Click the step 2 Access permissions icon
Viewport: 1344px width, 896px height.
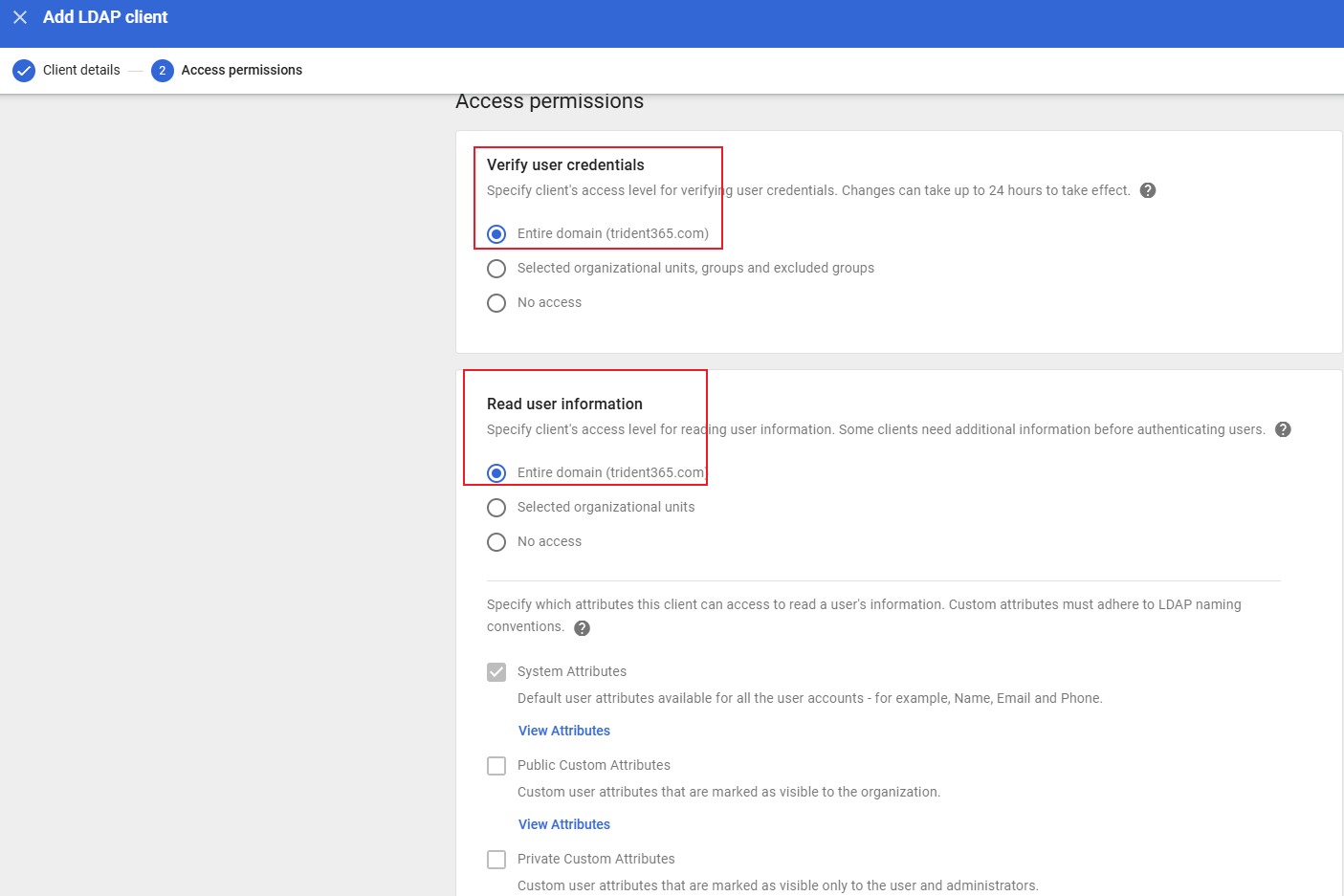click(x=163, y=71)
